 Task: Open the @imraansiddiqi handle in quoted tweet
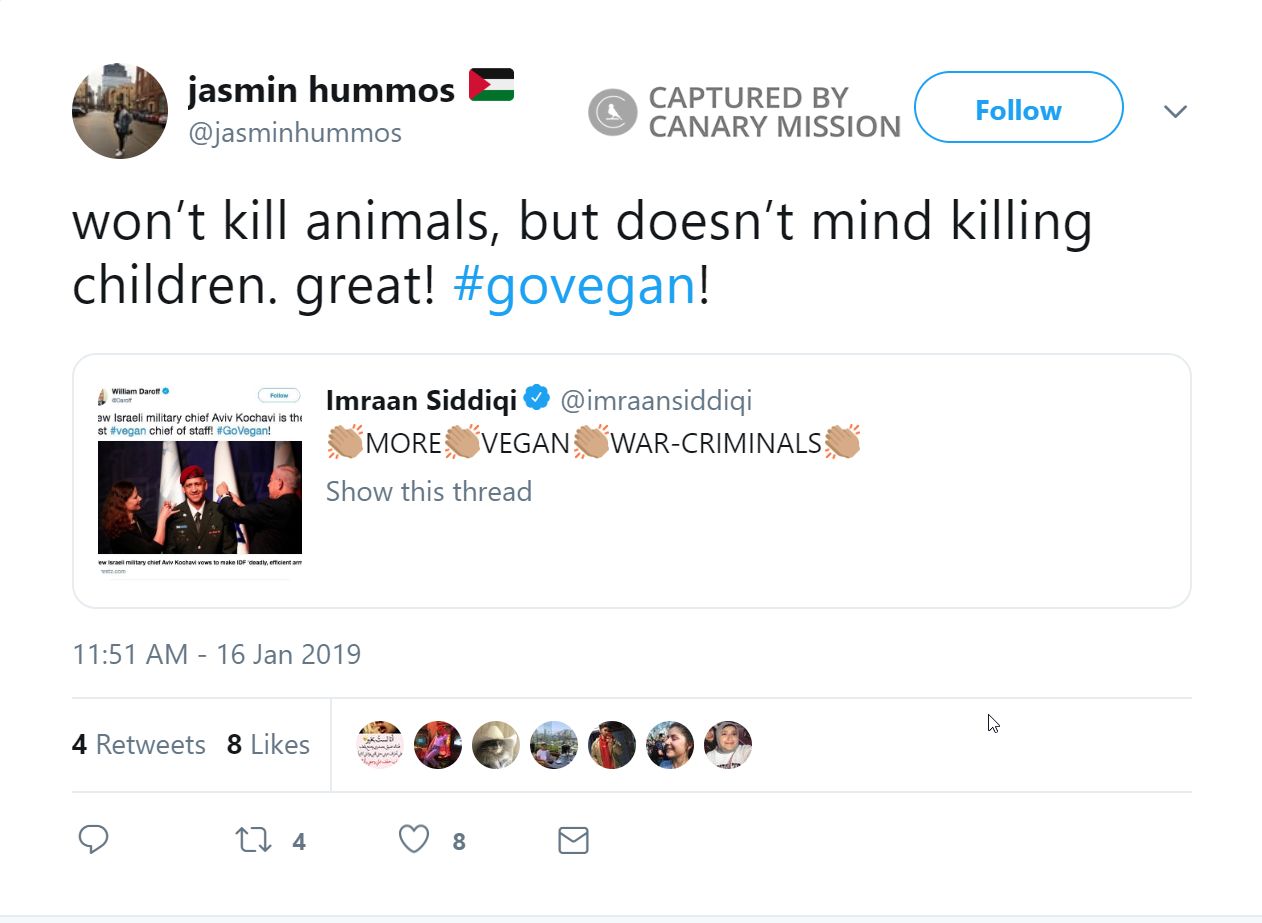pos(656,401)
